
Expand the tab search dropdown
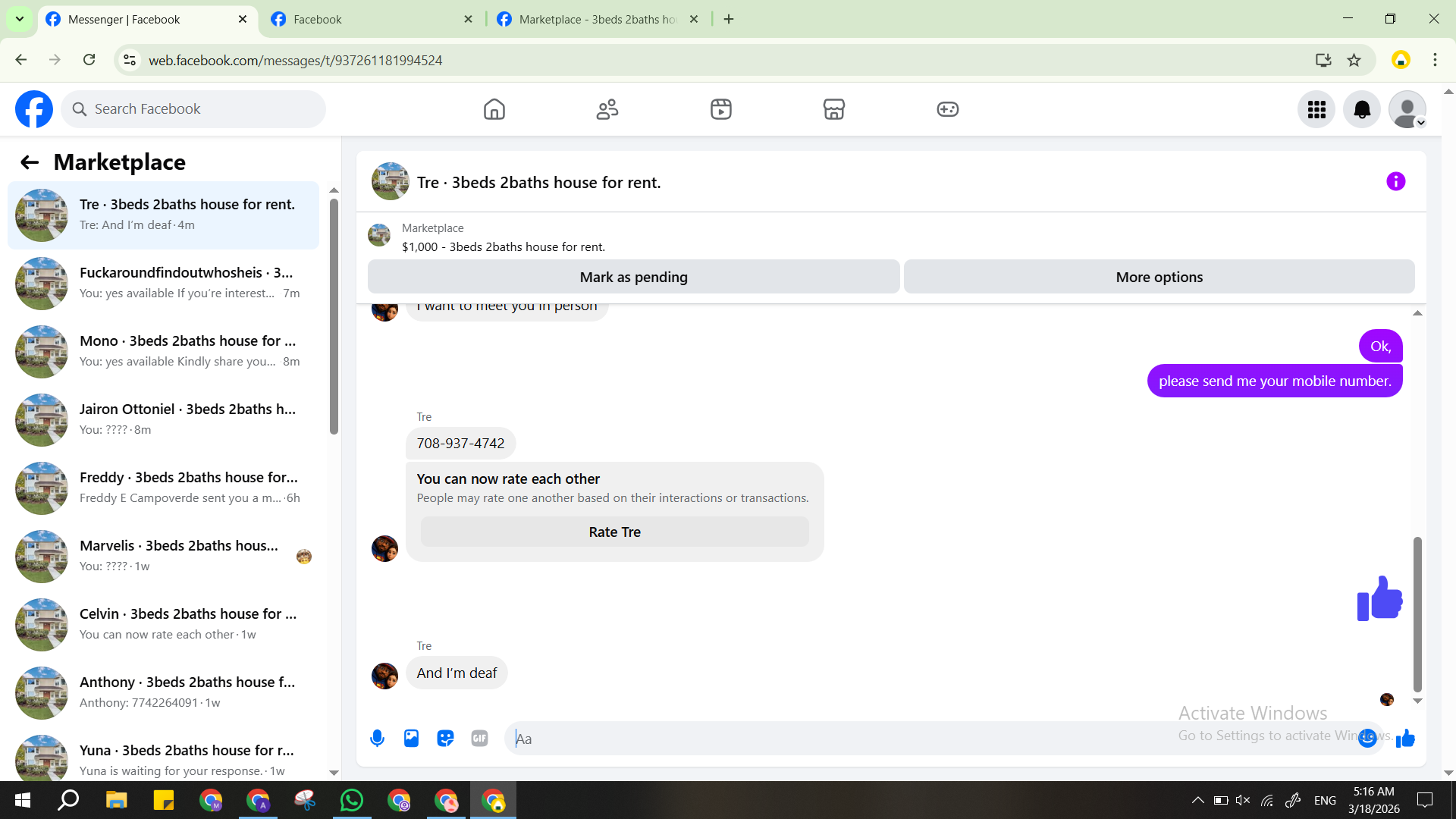pyautogui.click(x=20, y=20)
